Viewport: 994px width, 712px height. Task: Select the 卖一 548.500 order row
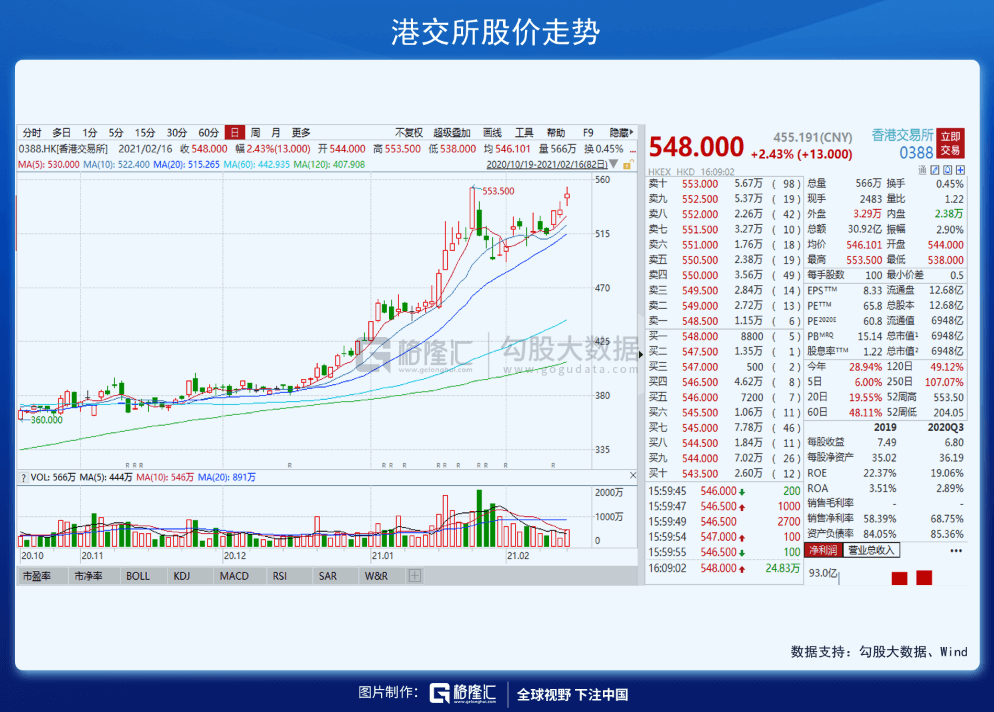[725, 321]
